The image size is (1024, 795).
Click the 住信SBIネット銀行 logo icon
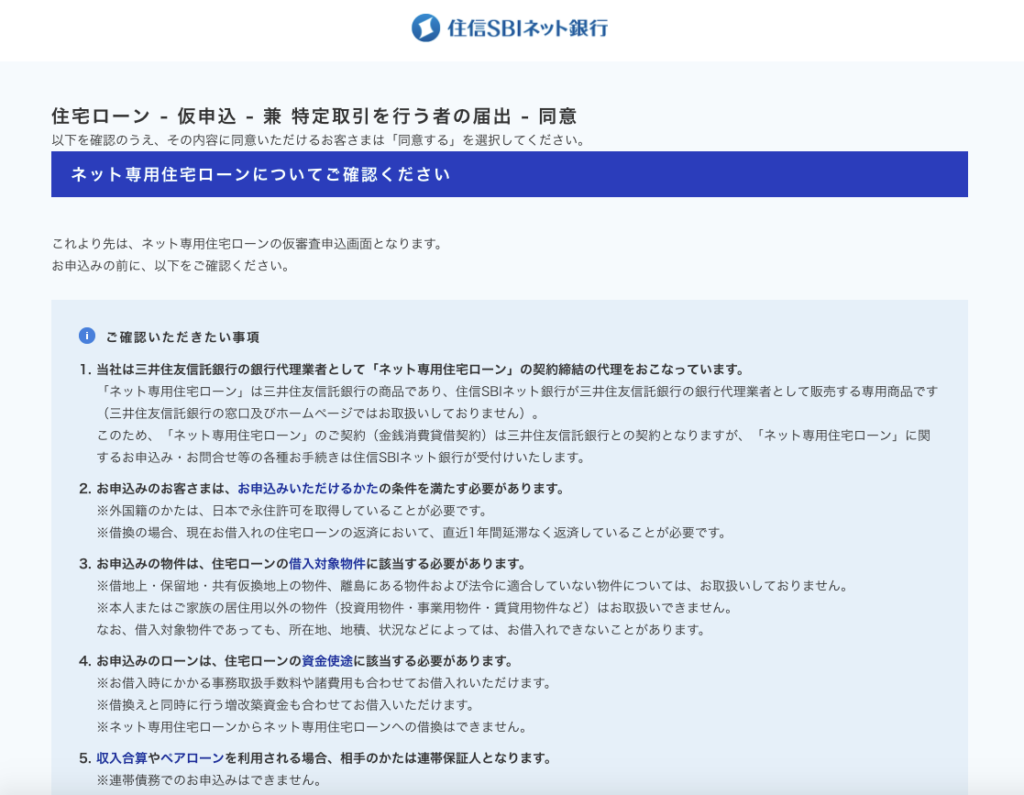coord(425,27)
